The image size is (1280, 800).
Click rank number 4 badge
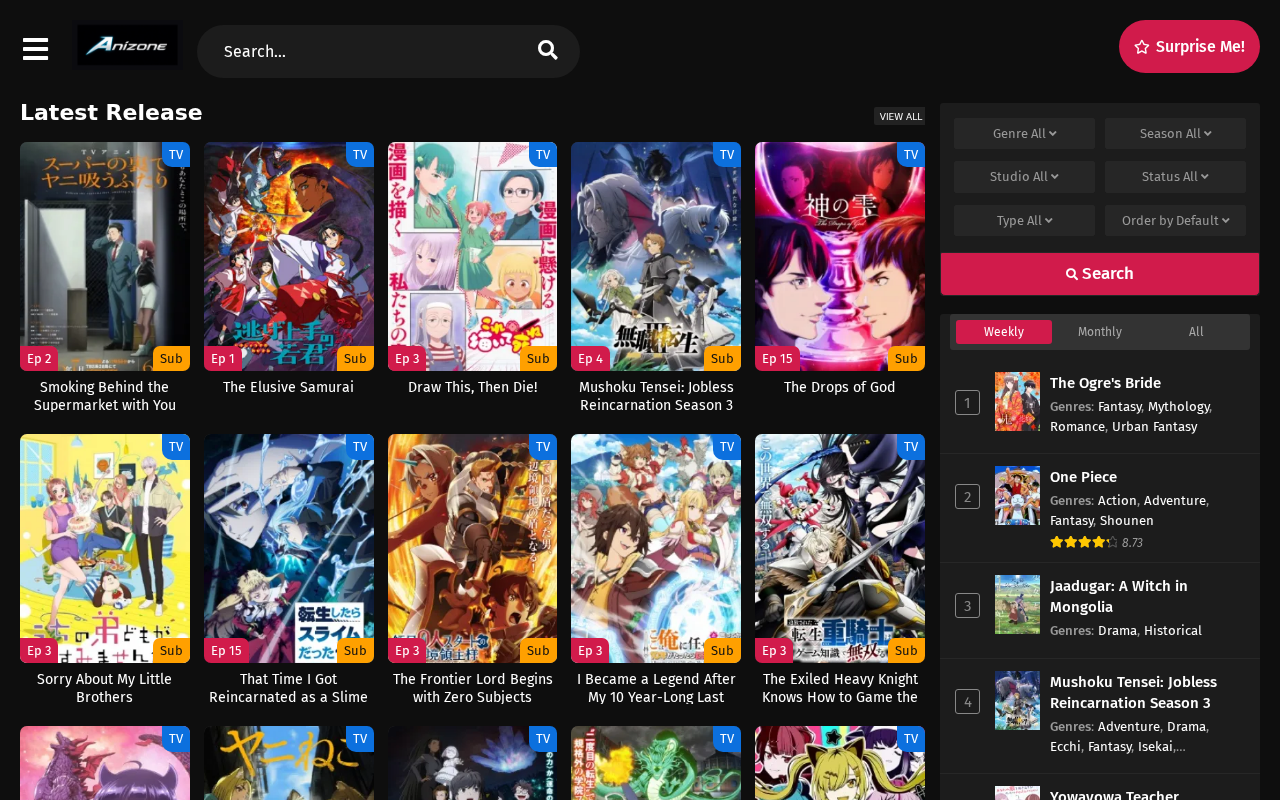(967, 702)
